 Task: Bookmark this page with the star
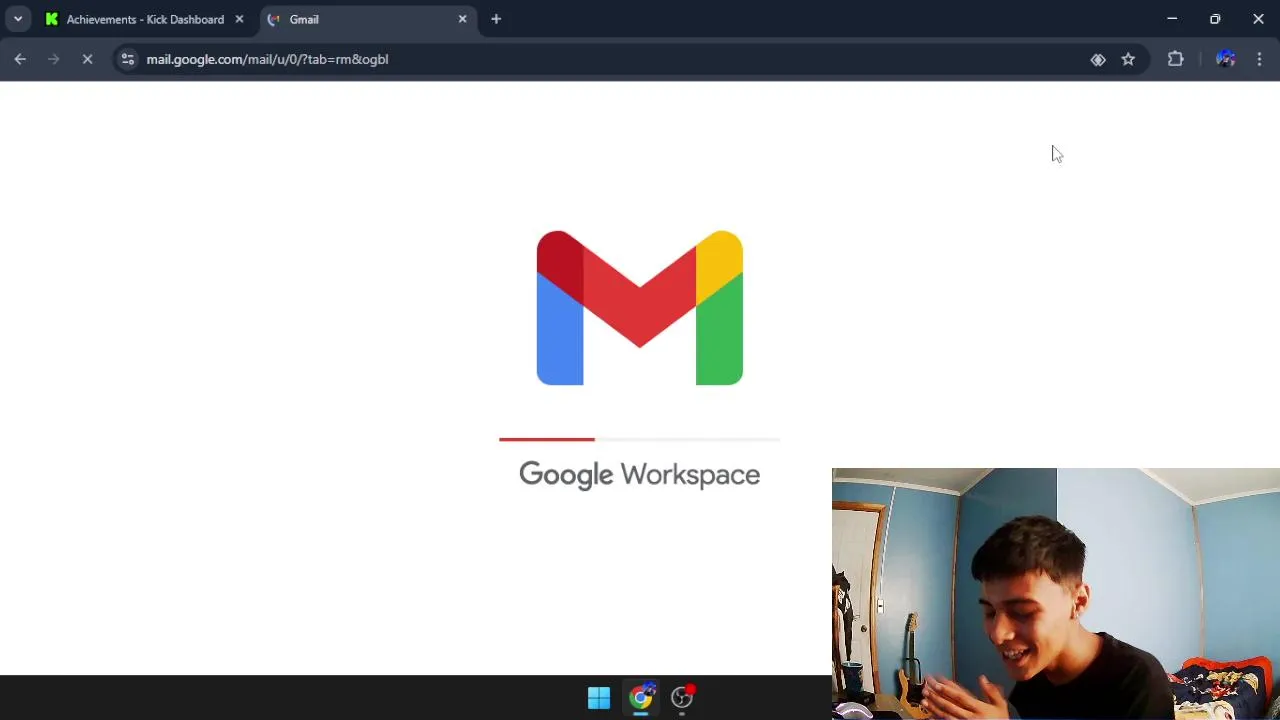point(1128,59)
